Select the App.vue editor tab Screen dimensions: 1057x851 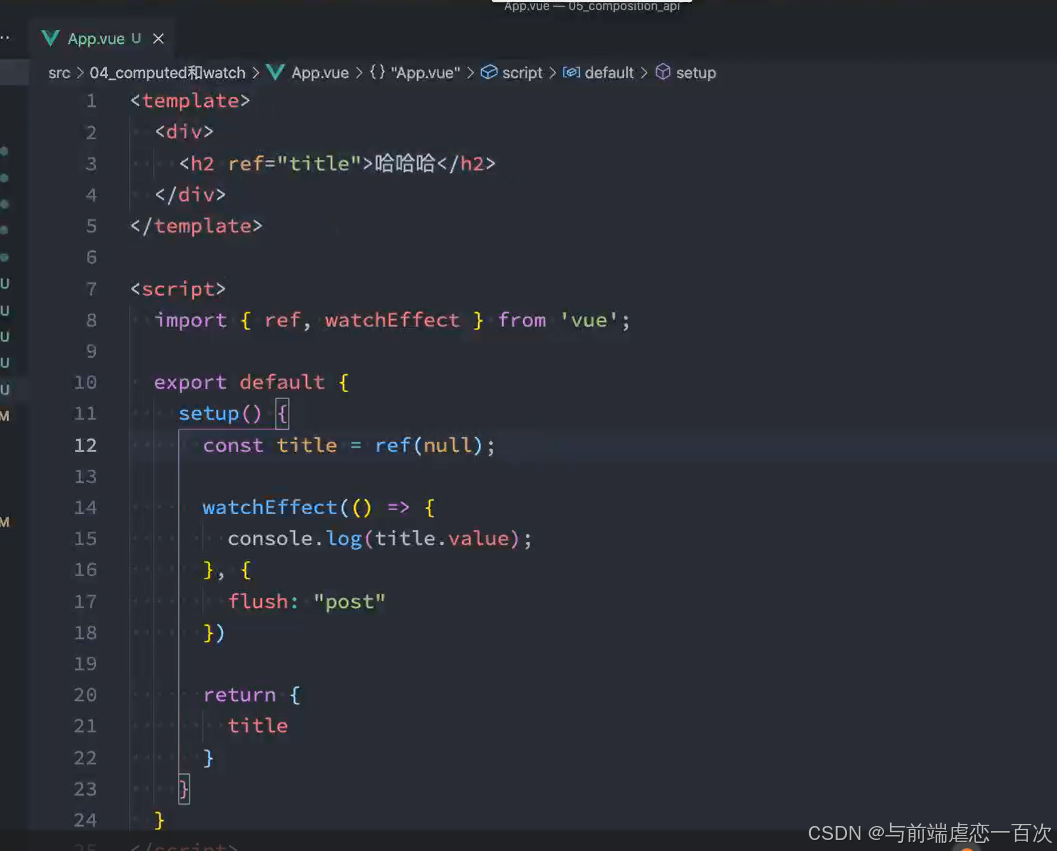(102, 38)
